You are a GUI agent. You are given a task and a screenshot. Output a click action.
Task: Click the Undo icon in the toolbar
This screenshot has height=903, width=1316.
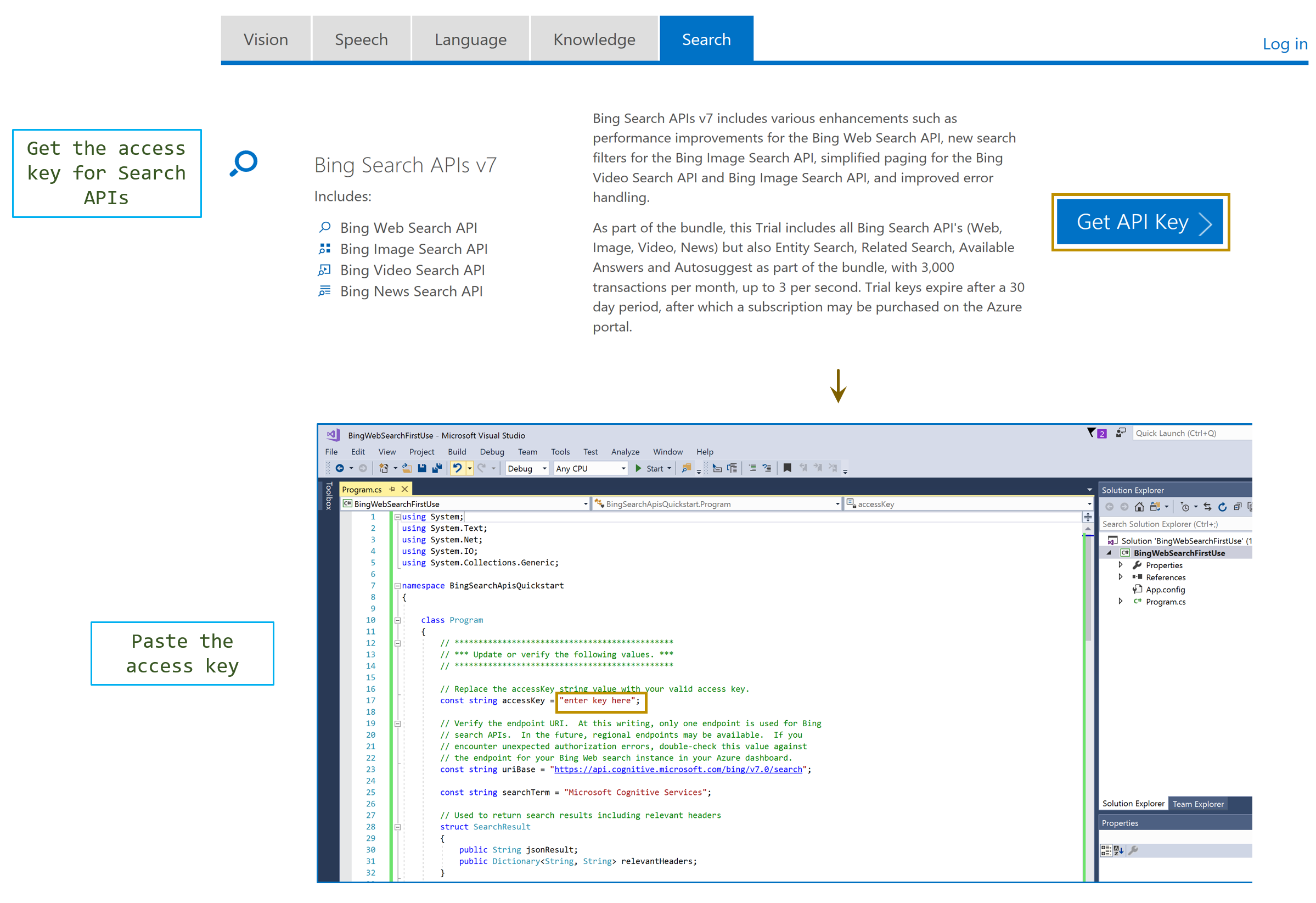coord(458,468)
